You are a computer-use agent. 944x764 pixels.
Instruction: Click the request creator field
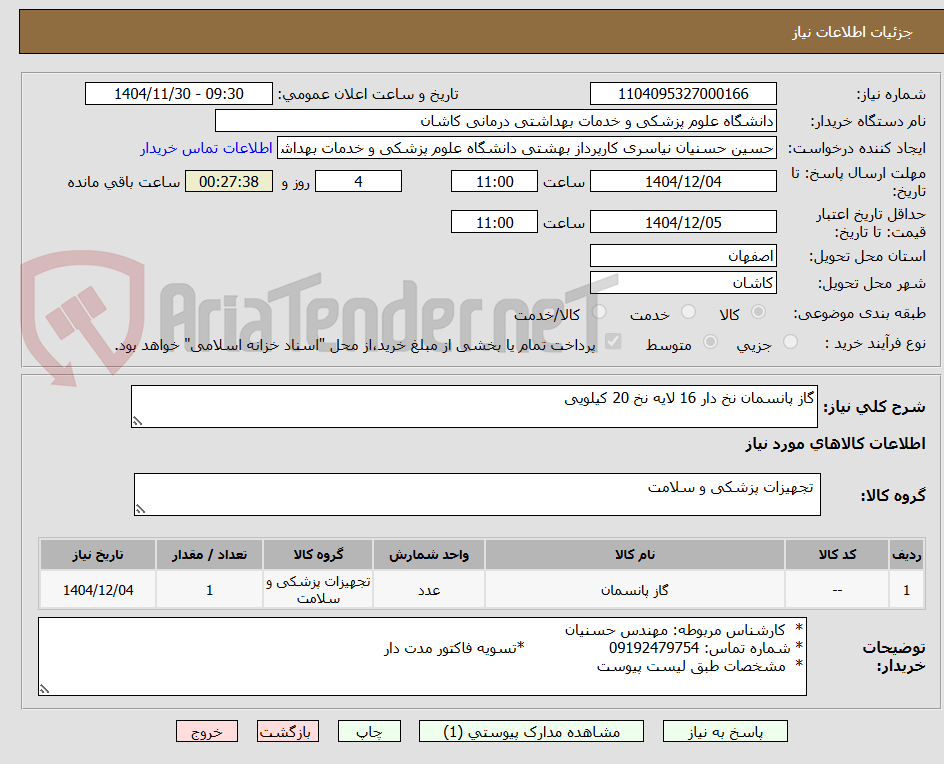click(527, 148)
